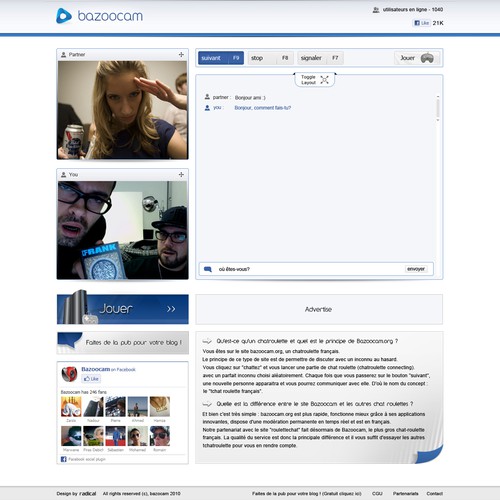Open fan photo labeled Sébastien
This screenshot has height=500, width=500.
[x=115, y=436]
